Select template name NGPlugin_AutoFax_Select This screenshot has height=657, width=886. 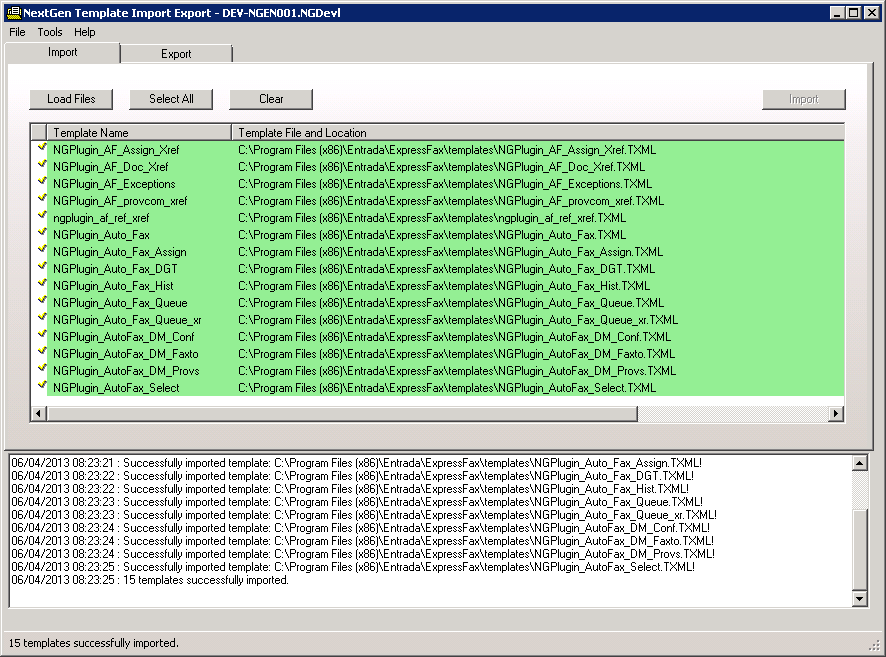tap(116, 387)
